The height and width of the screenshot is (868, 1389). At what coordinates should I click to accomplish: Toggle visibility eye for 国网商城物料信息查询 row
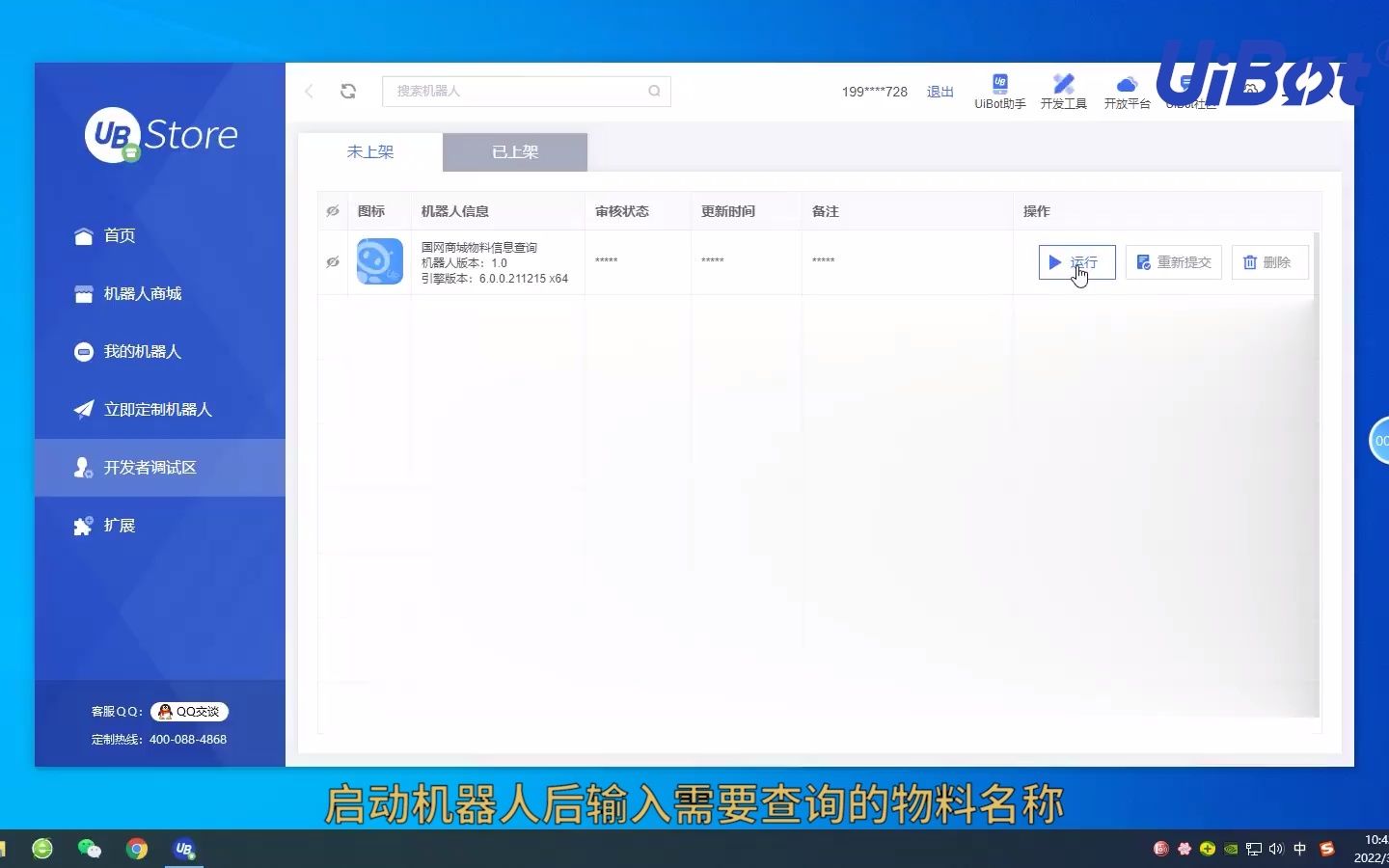(333, 262)
